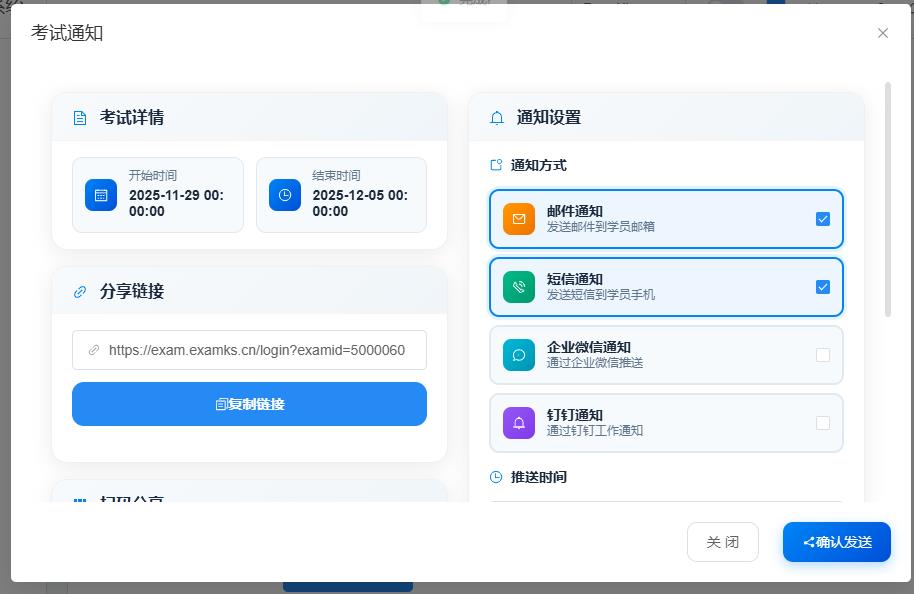This screenshot has height=594, width=914.
Task: Click the 确认发送 button
Action: click(x=837, y=542)
